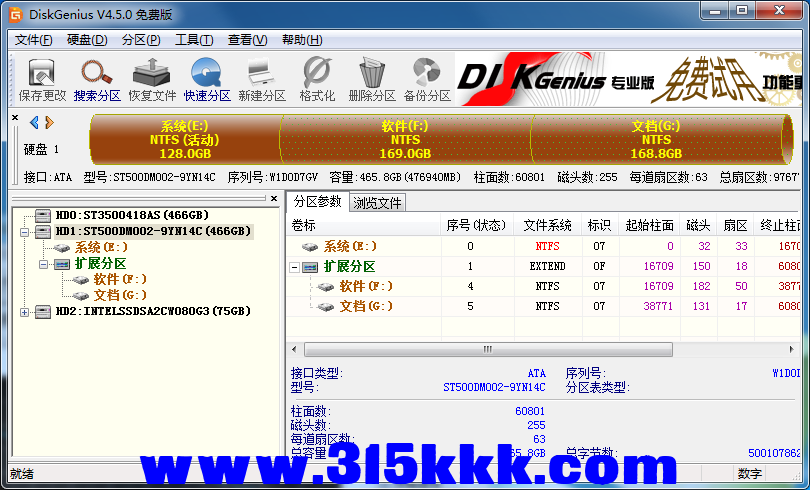The width and height of the screenshot is (810, 490).
Task: Click the 起始柱面 column header
Action: click(x=649, y=225)
